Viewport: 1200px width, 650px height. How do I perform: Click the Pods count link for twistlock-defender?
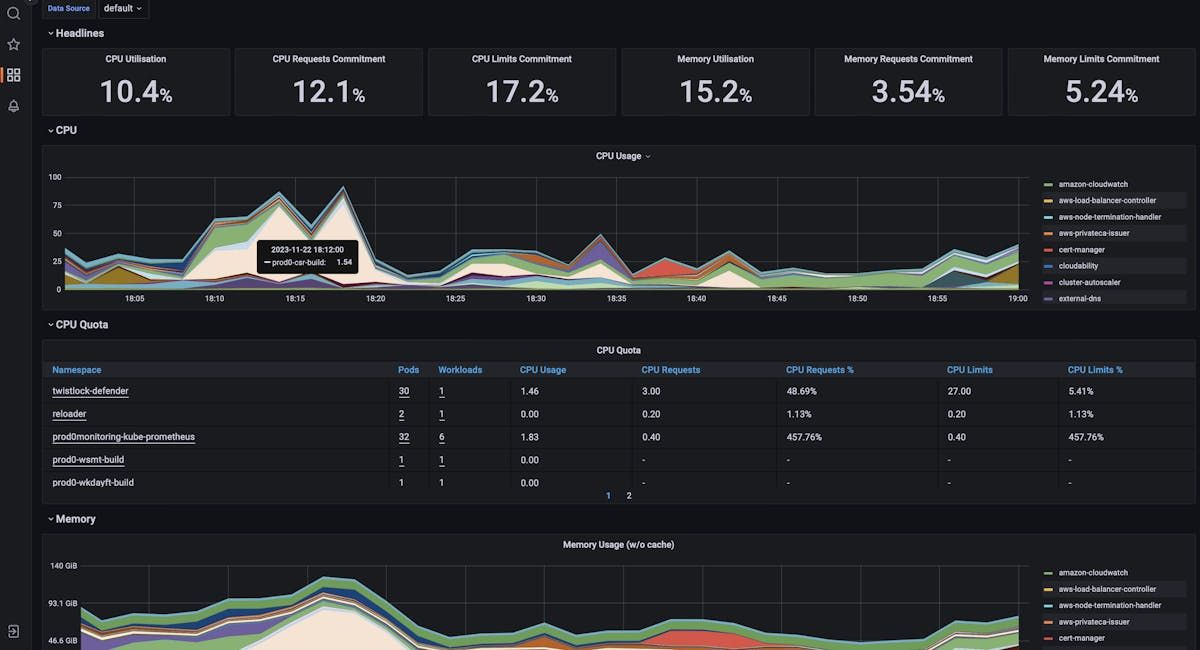click(406, 390)
